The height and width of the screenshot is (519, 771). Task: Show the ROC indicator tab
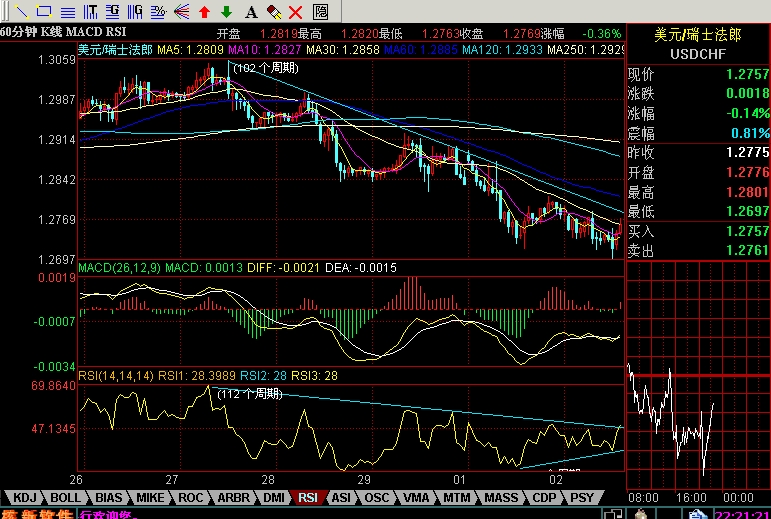(190, 497)
